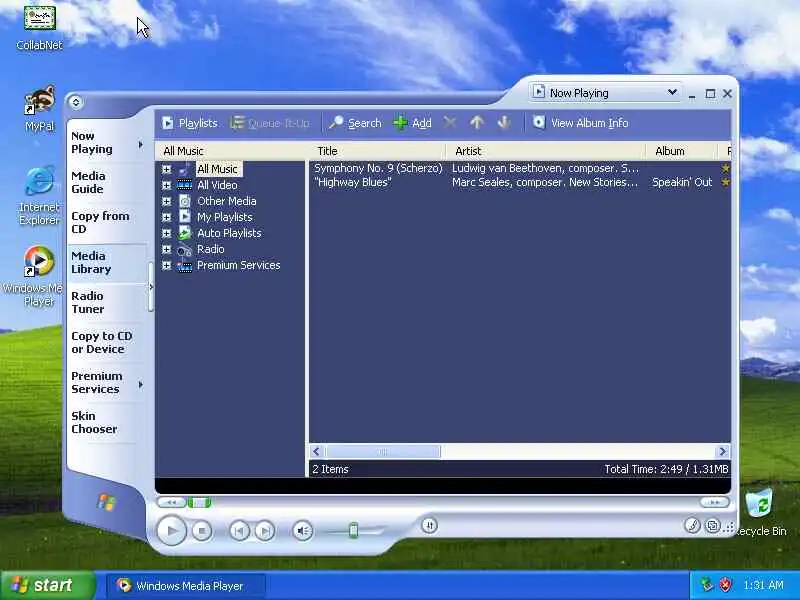Expand the All Music tree node
The image size is (800, 600).
click(166, 169)
